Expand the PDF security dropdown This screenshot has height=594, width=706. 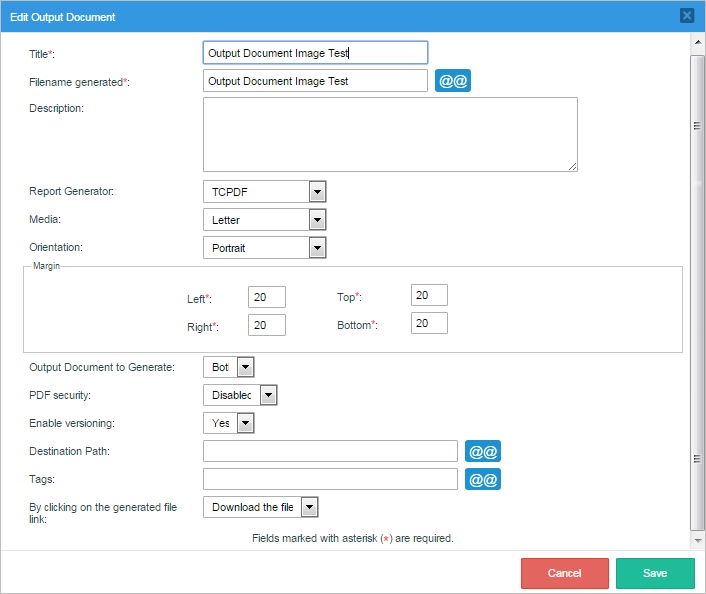coord(240,395)
